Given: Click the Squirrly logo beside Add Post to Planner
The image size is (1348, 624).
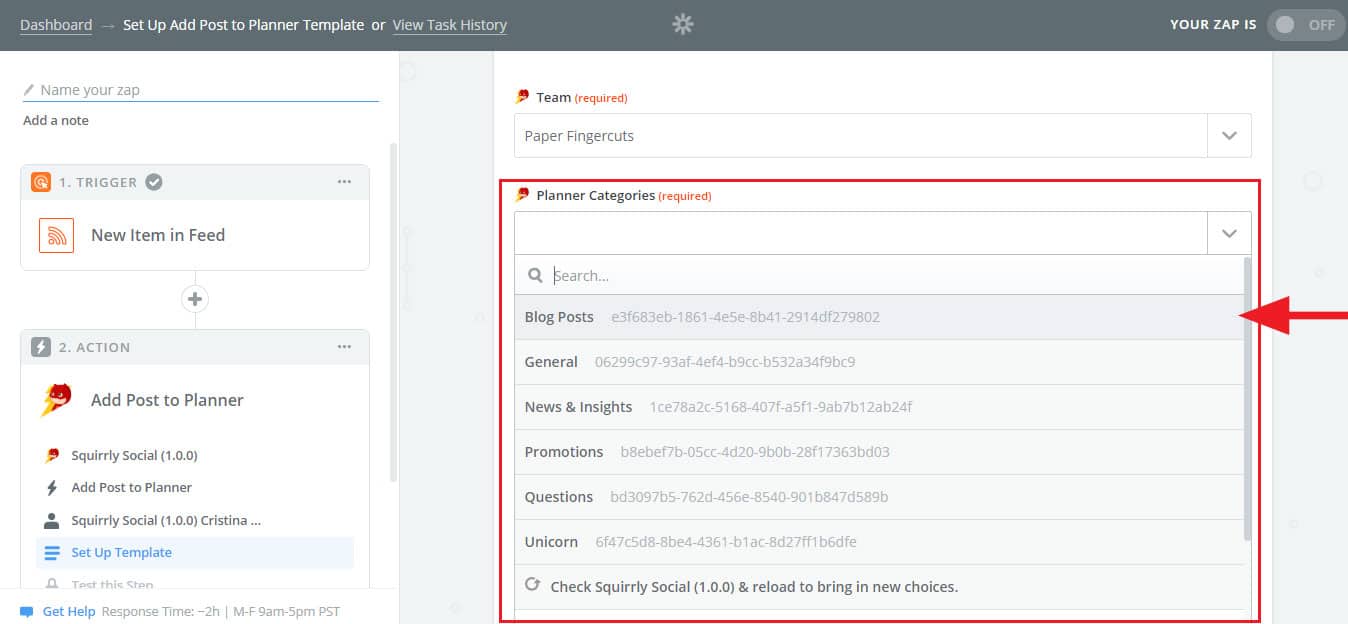Looking at the screenshot, I should [x=56, y=400].
